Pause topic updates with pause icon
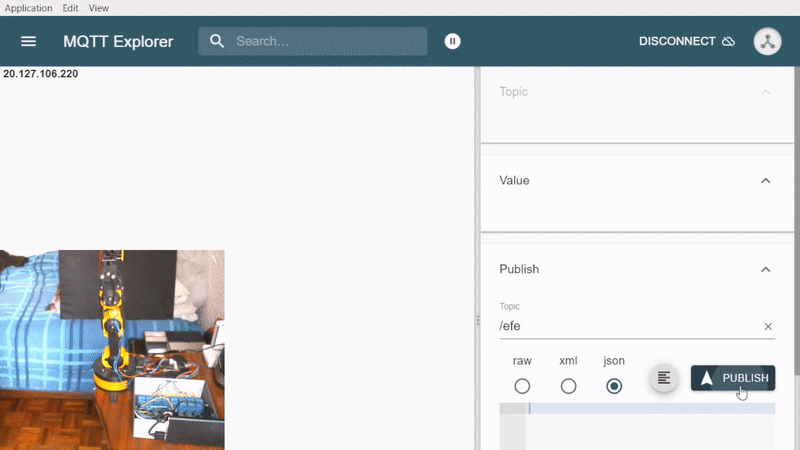800x450 pixels. (452, 41)
